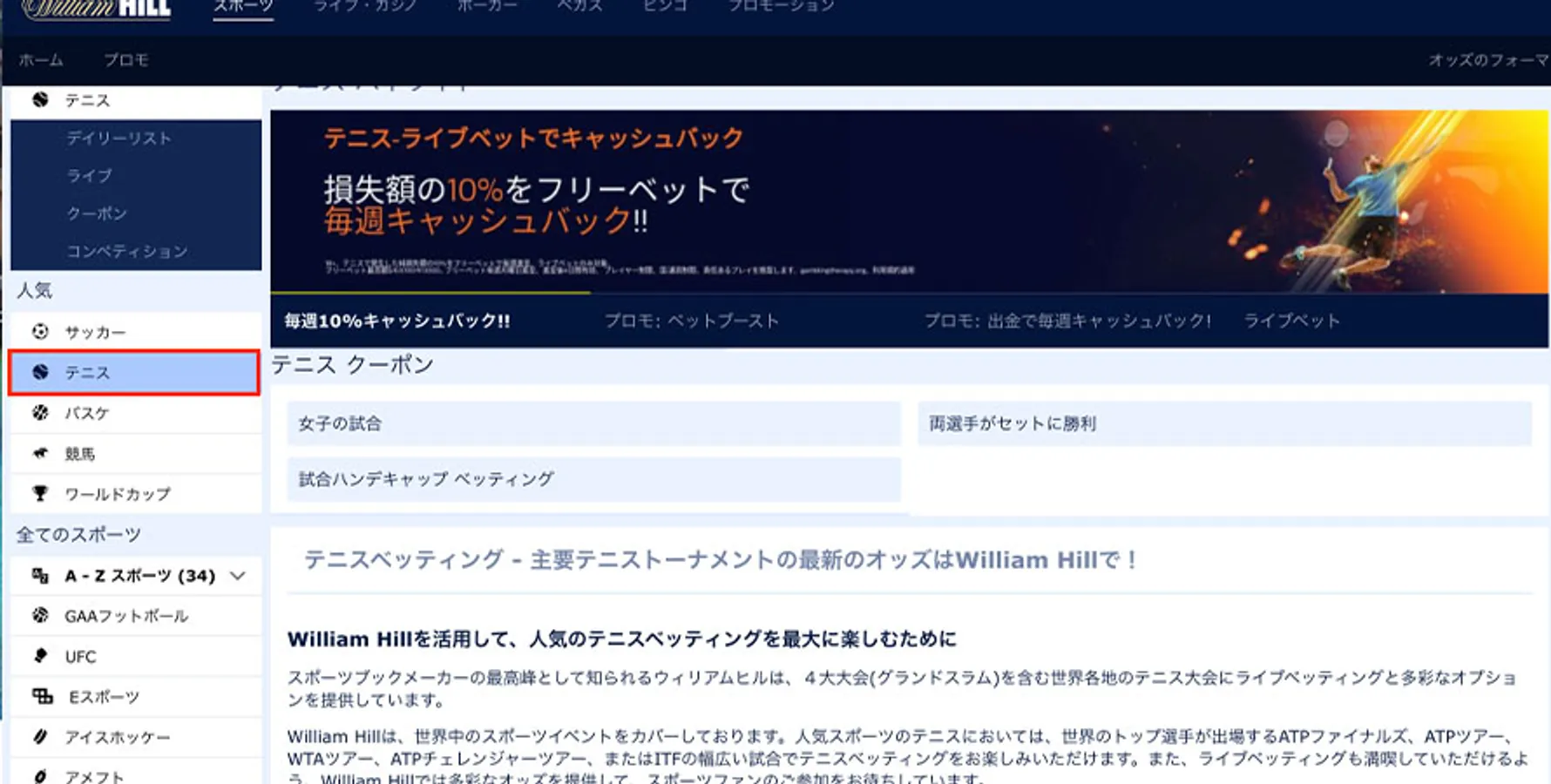Click the 人気 section label
The width and height of the screenshot is (1551, 784).
(x=34, y=290)
